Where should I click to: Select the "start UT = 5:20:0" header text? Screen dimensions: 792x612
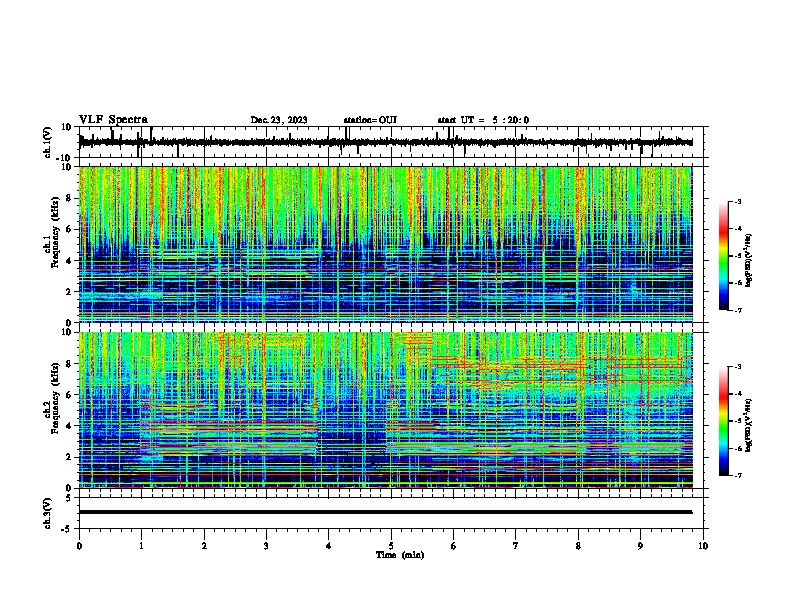483,120
